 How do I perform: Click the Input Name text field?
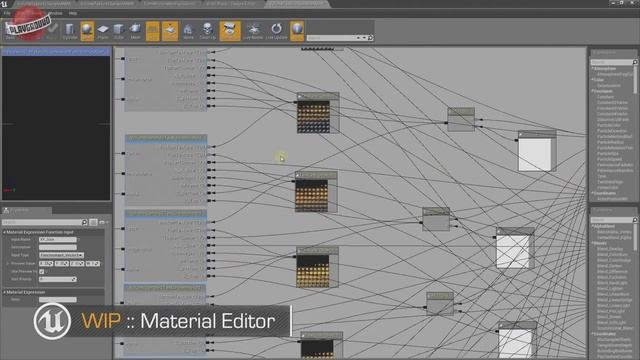58,240
